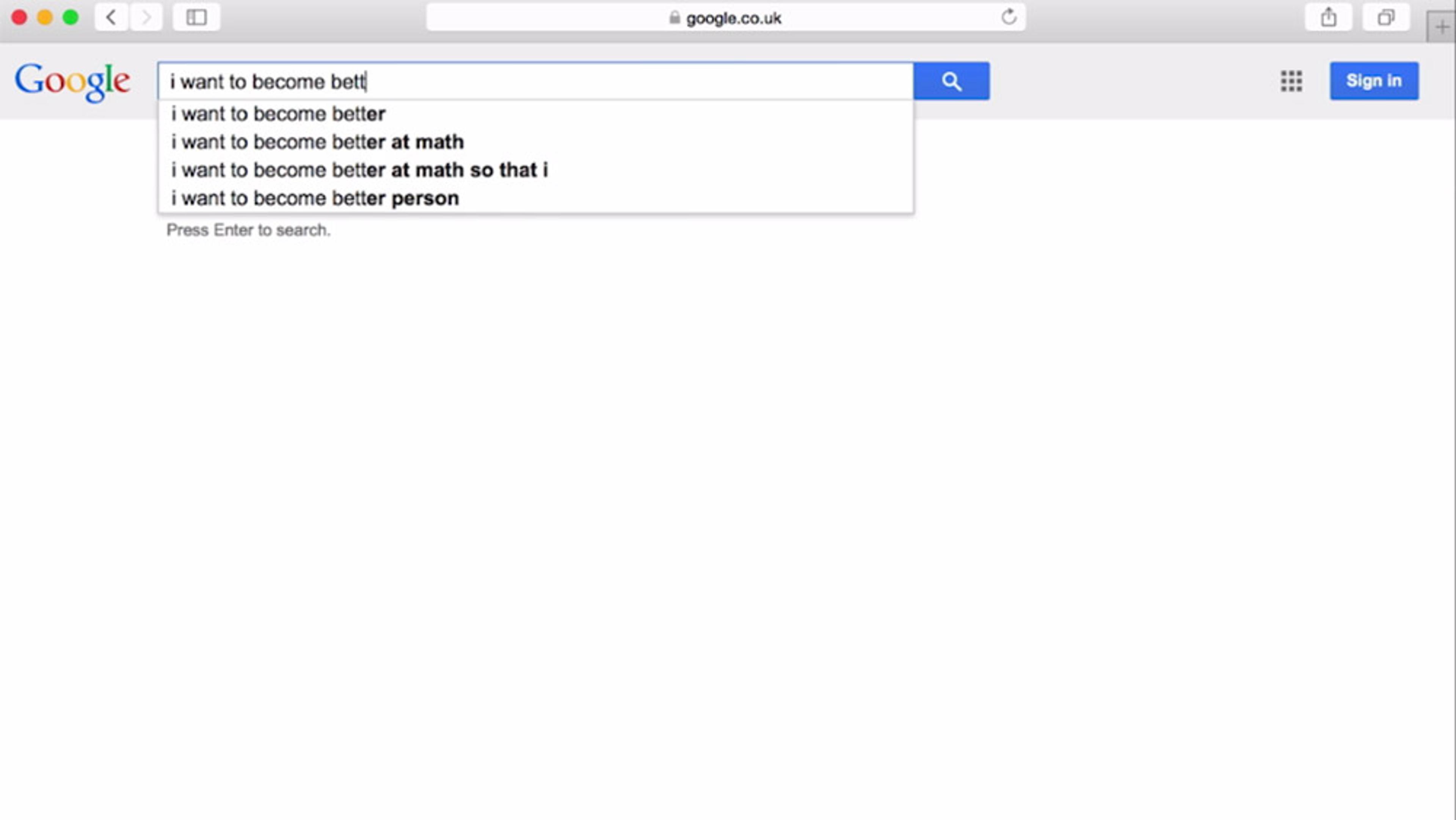Click the green full-screen traffic light

(71, 17)
